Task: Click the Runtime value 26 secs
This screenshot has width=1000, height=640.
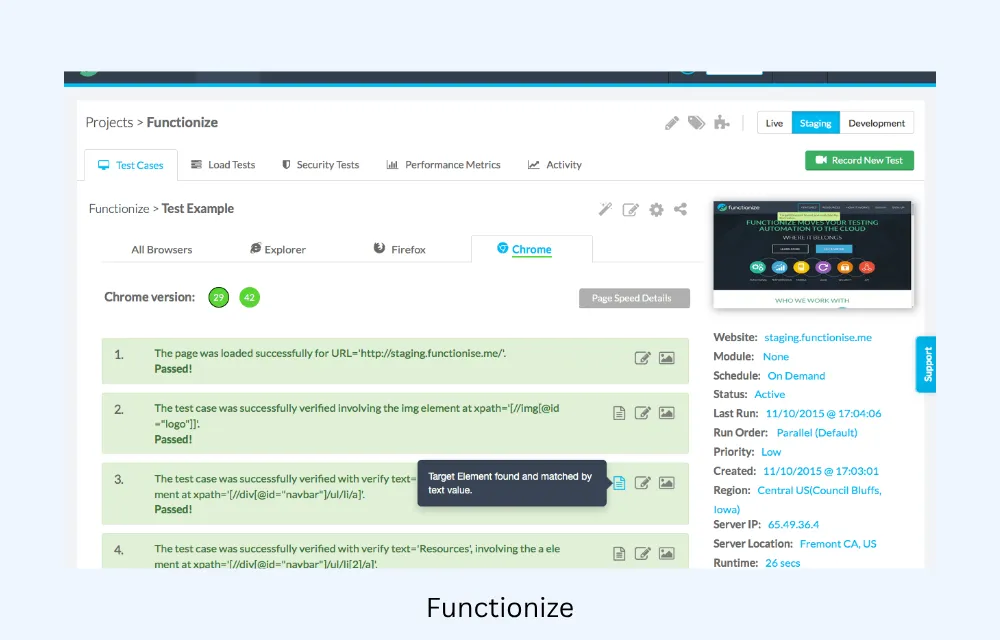Action: tap(783, 563)
